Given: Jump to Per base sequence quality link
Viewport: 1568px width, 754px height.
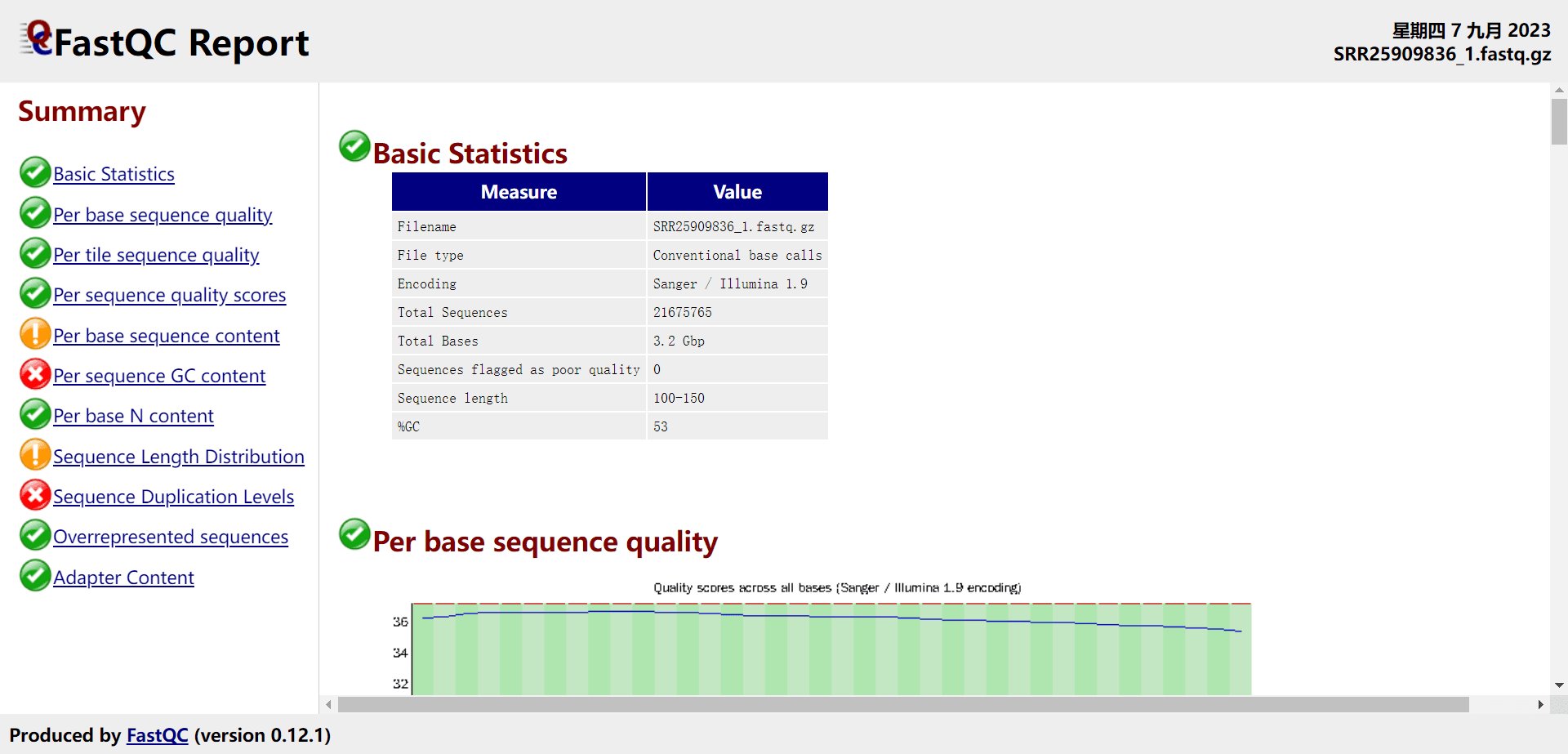Looking at the screenshot, I should pyautogui.click(x=163, y=215).
